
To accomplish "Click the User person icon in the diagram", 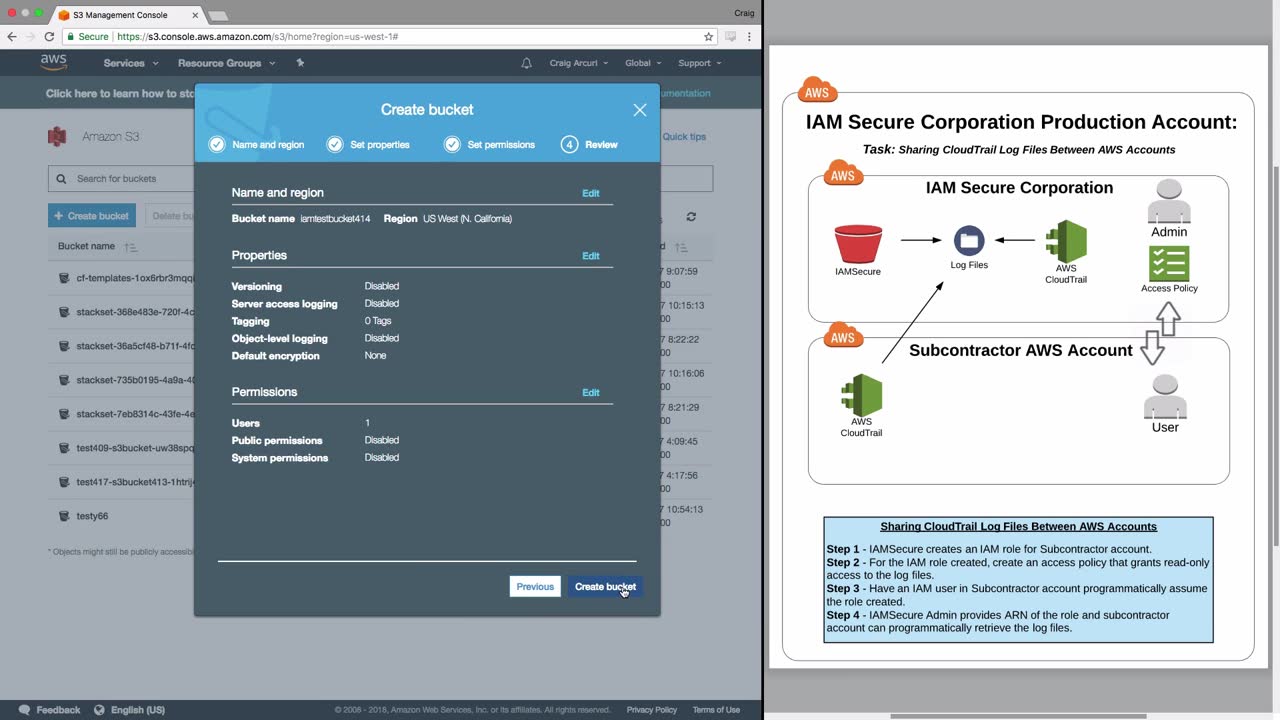I will coord(1165,397).
